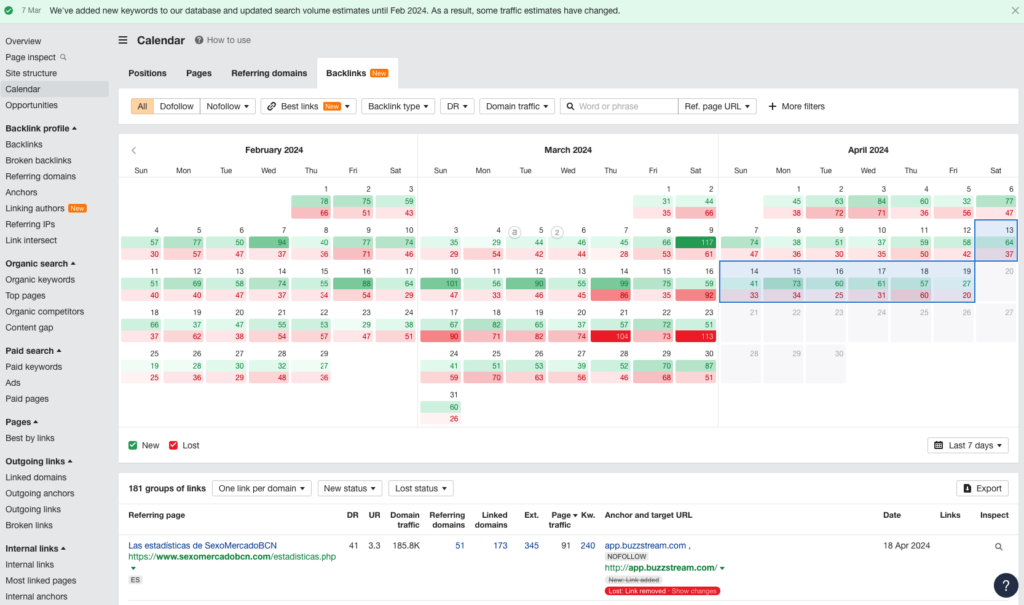
Task: Open the One link per domain dropdown
Action: pyautogui.click(x=261, y=488)
